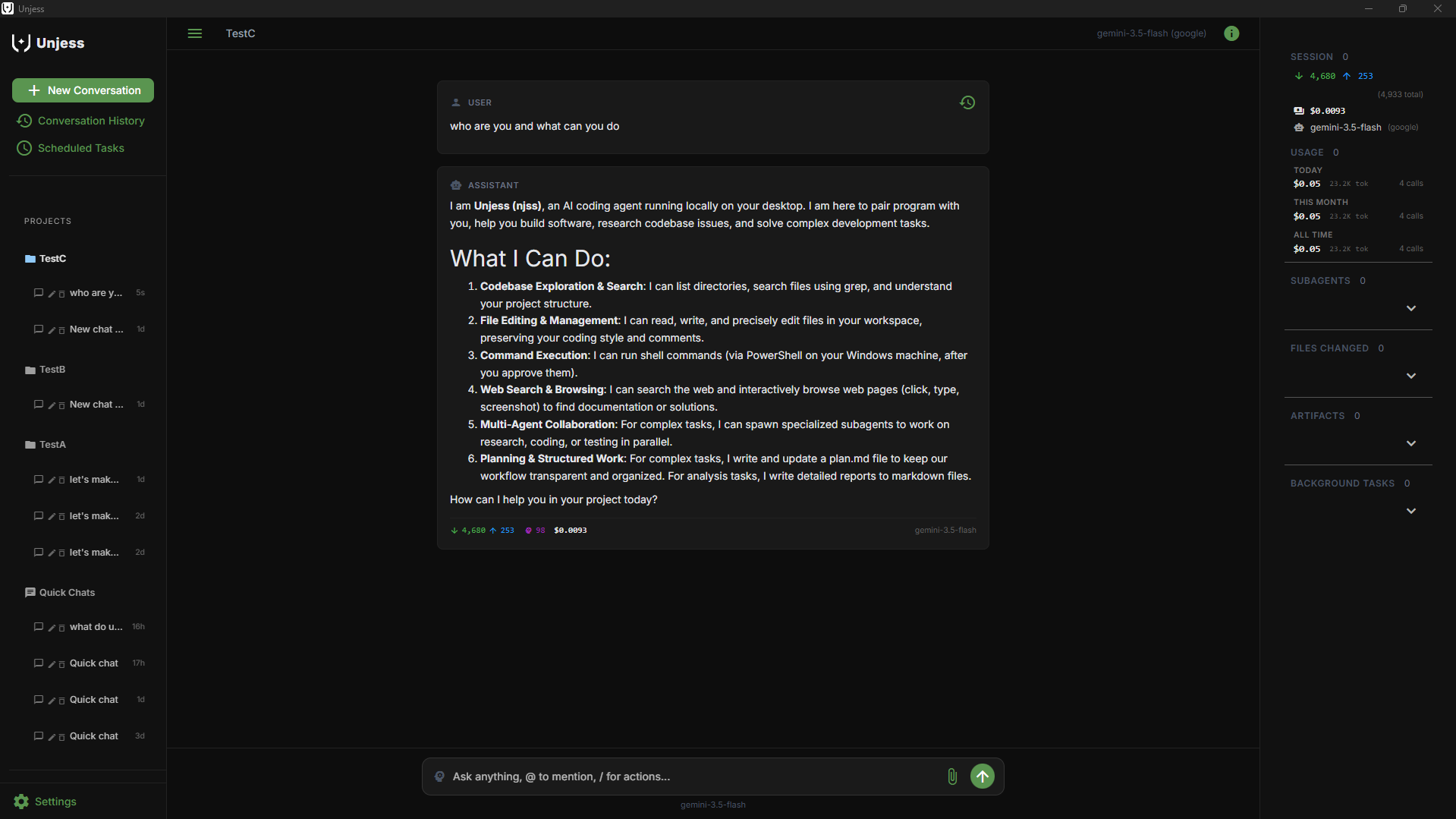Open the 'what do u...' quick chat

click(96, 627)
